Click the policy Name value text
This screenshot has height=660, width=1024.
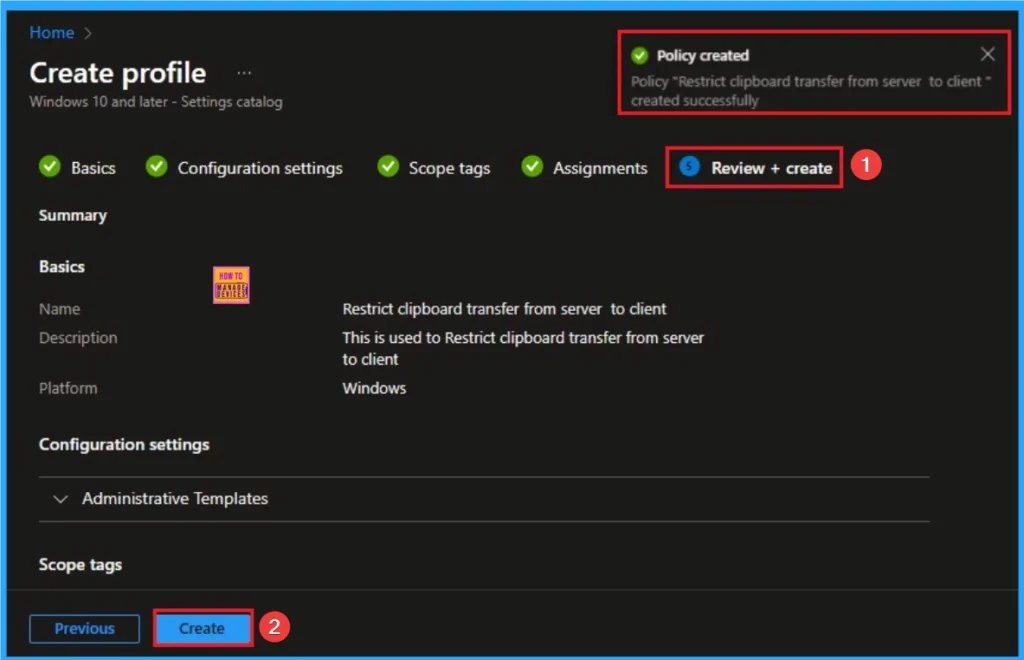(x=504, y=309)
